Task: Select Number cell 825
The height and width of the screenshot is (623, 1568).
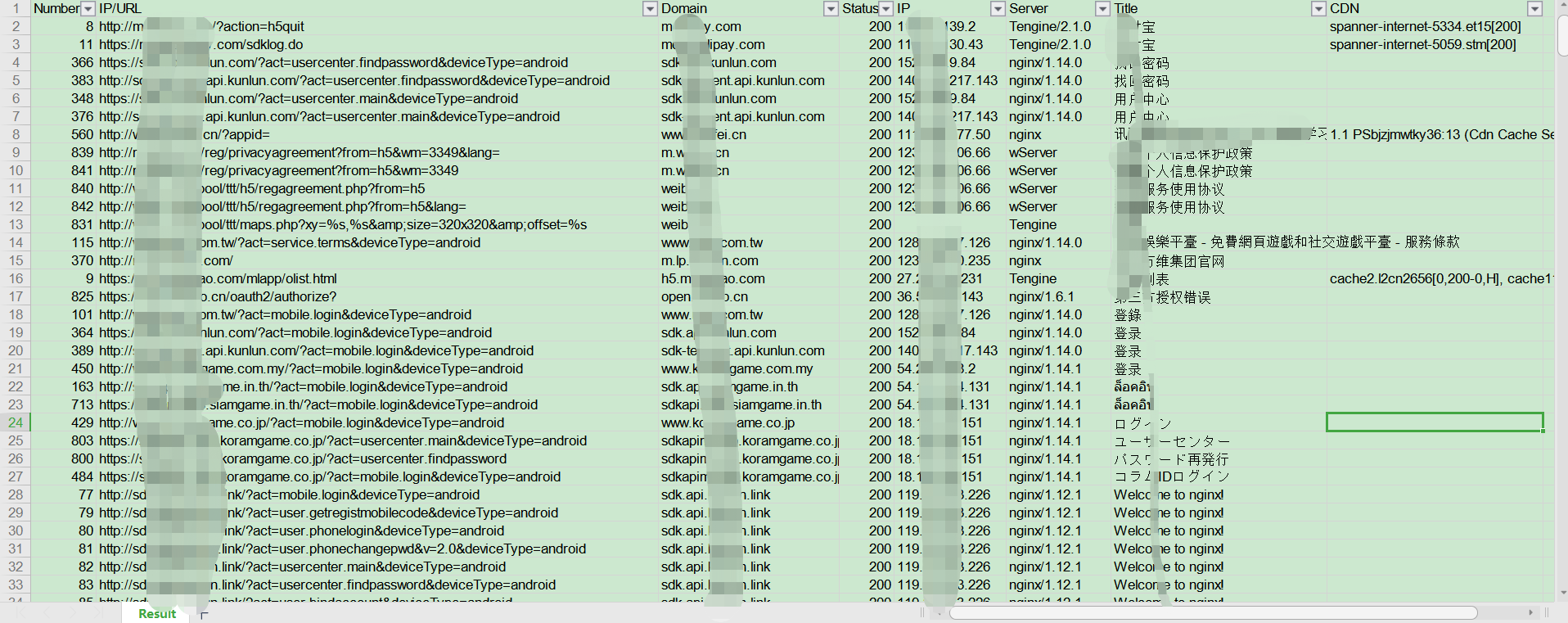Action: pyautogui.click(x=63, y=296)
